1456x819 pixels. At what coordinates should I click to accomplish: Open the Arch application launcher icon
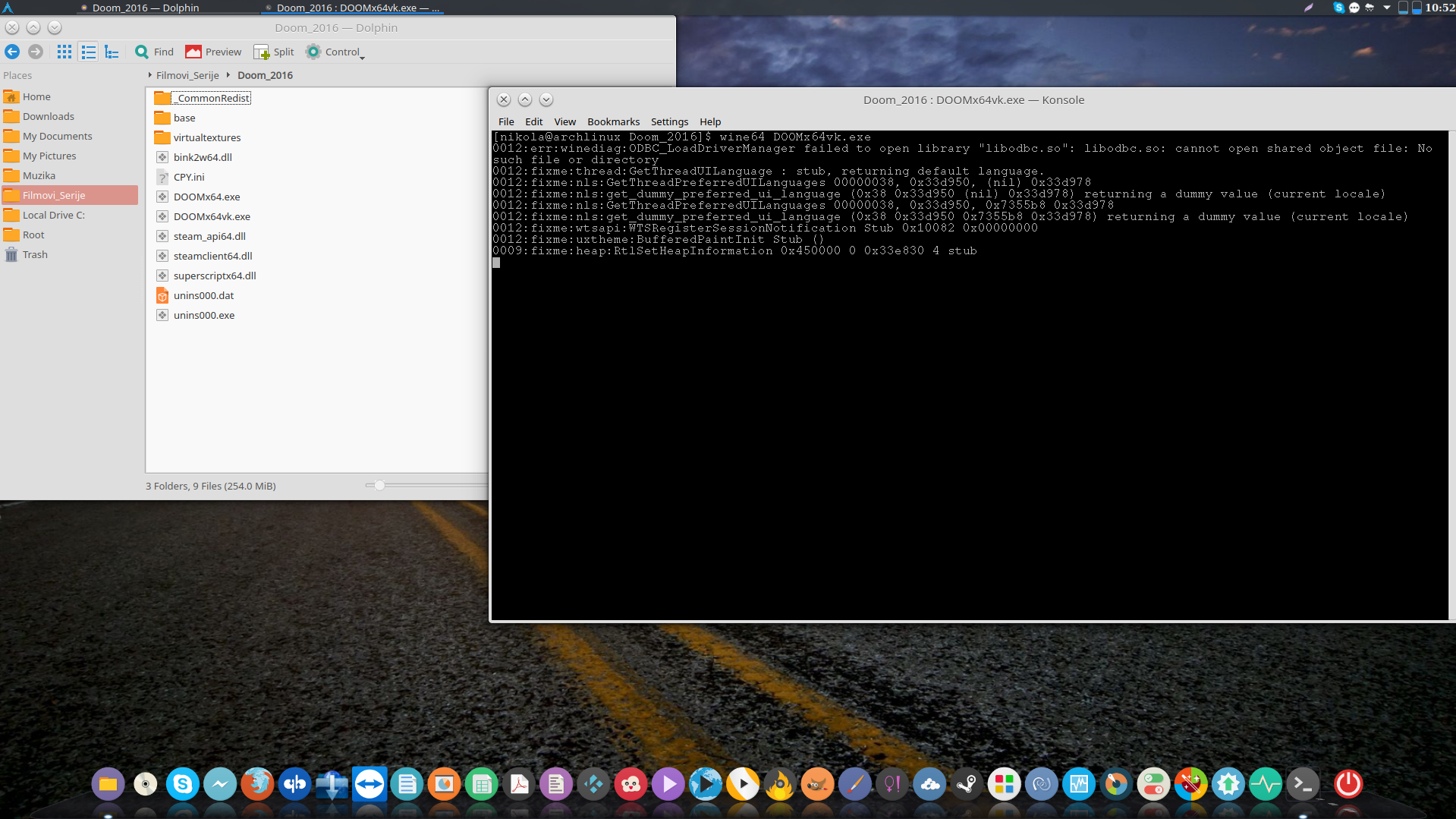click(8, 8)
